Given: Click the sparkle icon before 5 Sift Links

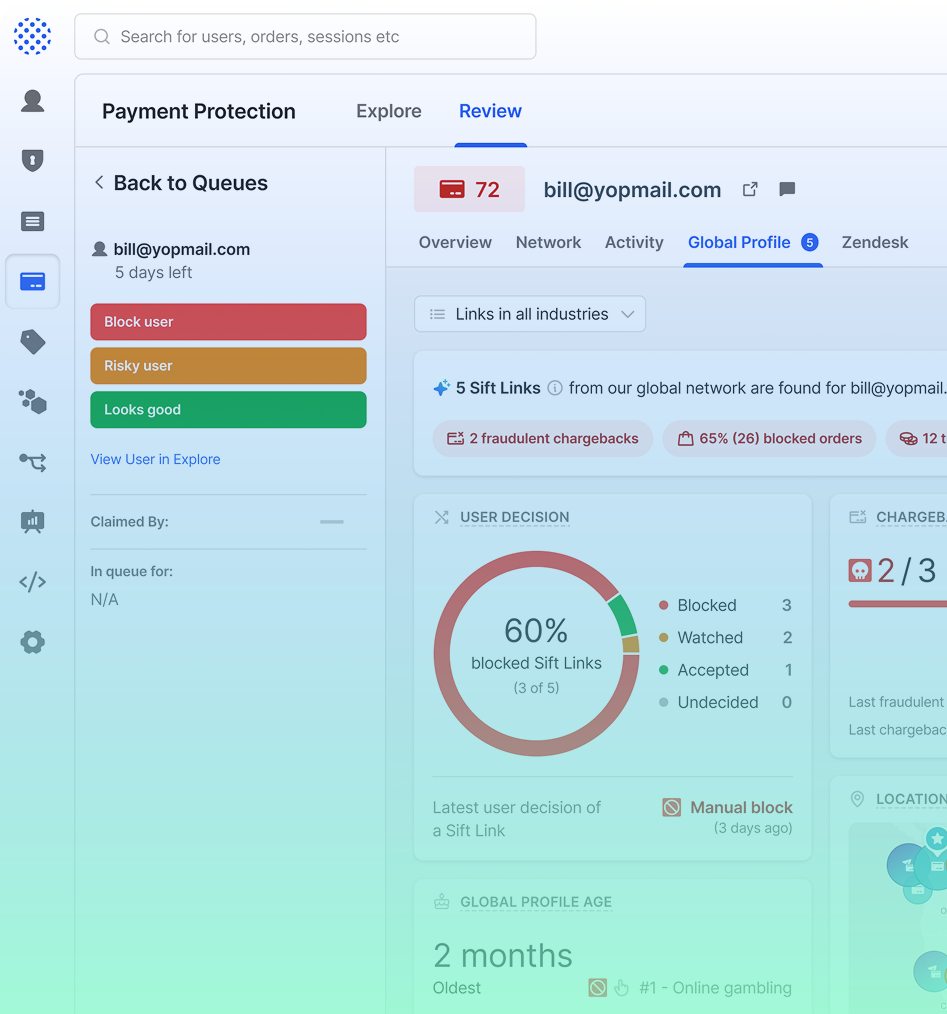Looking at the screenshot, I should [x=441, y=388].
